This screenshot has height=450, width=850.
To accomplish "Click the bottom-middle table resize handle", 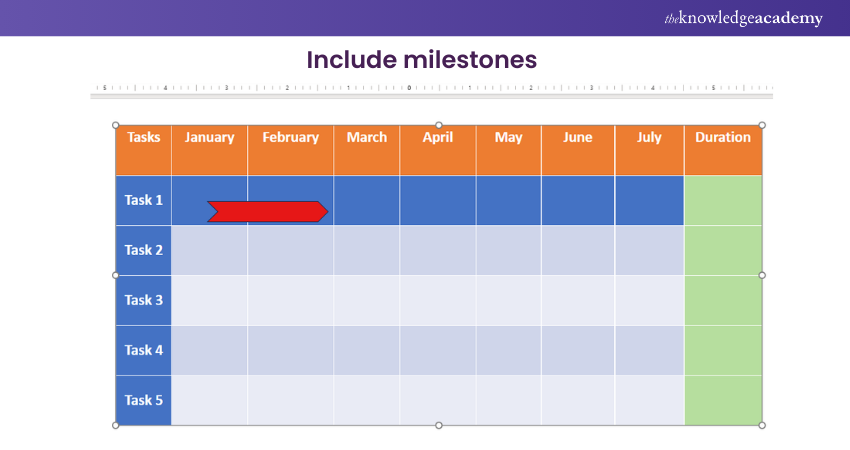I will 439,425.
